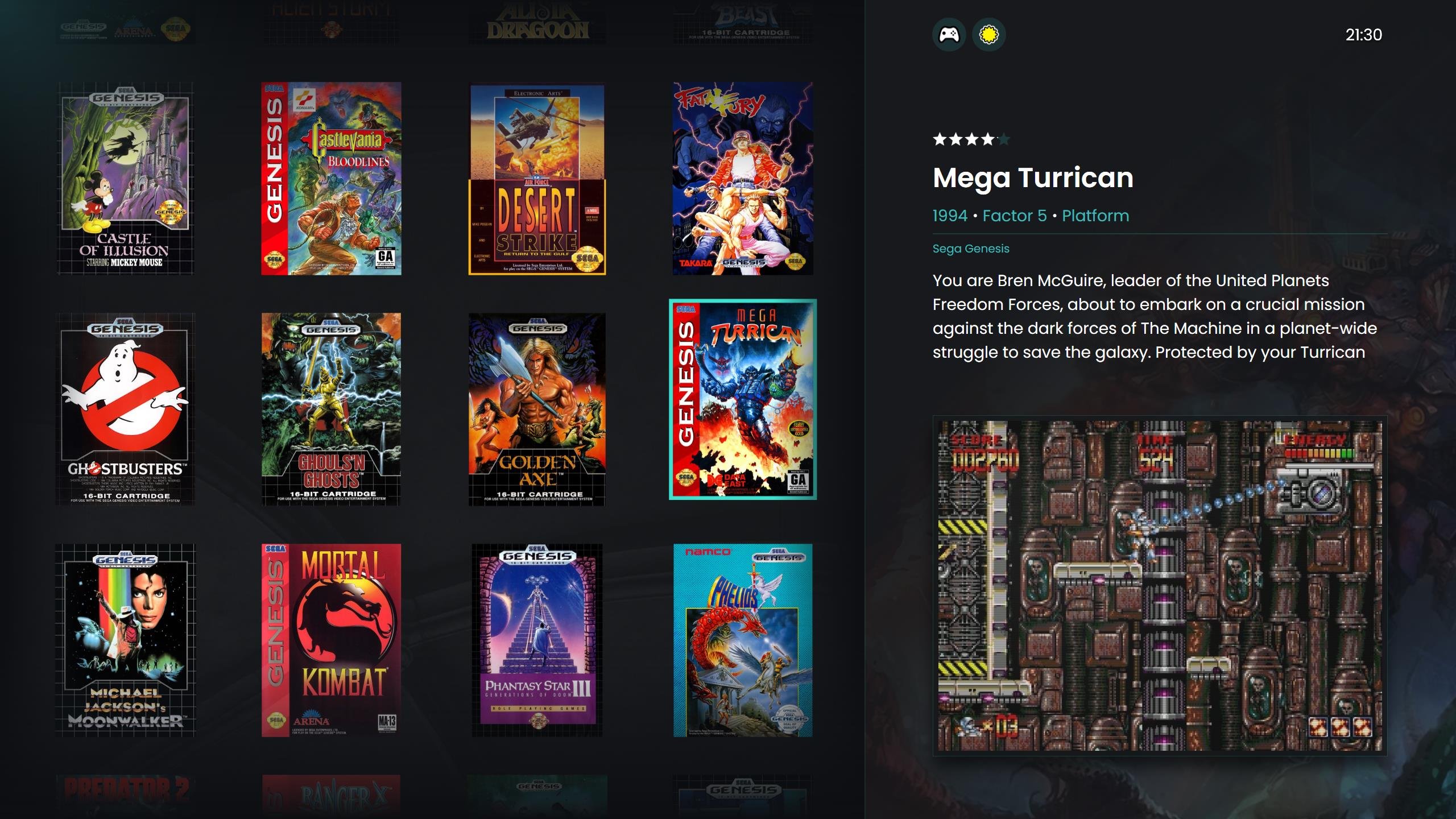Open the Mega Turrican gameplay screenshot
The image size is (1456, 819).
[x=1160, y=586]
